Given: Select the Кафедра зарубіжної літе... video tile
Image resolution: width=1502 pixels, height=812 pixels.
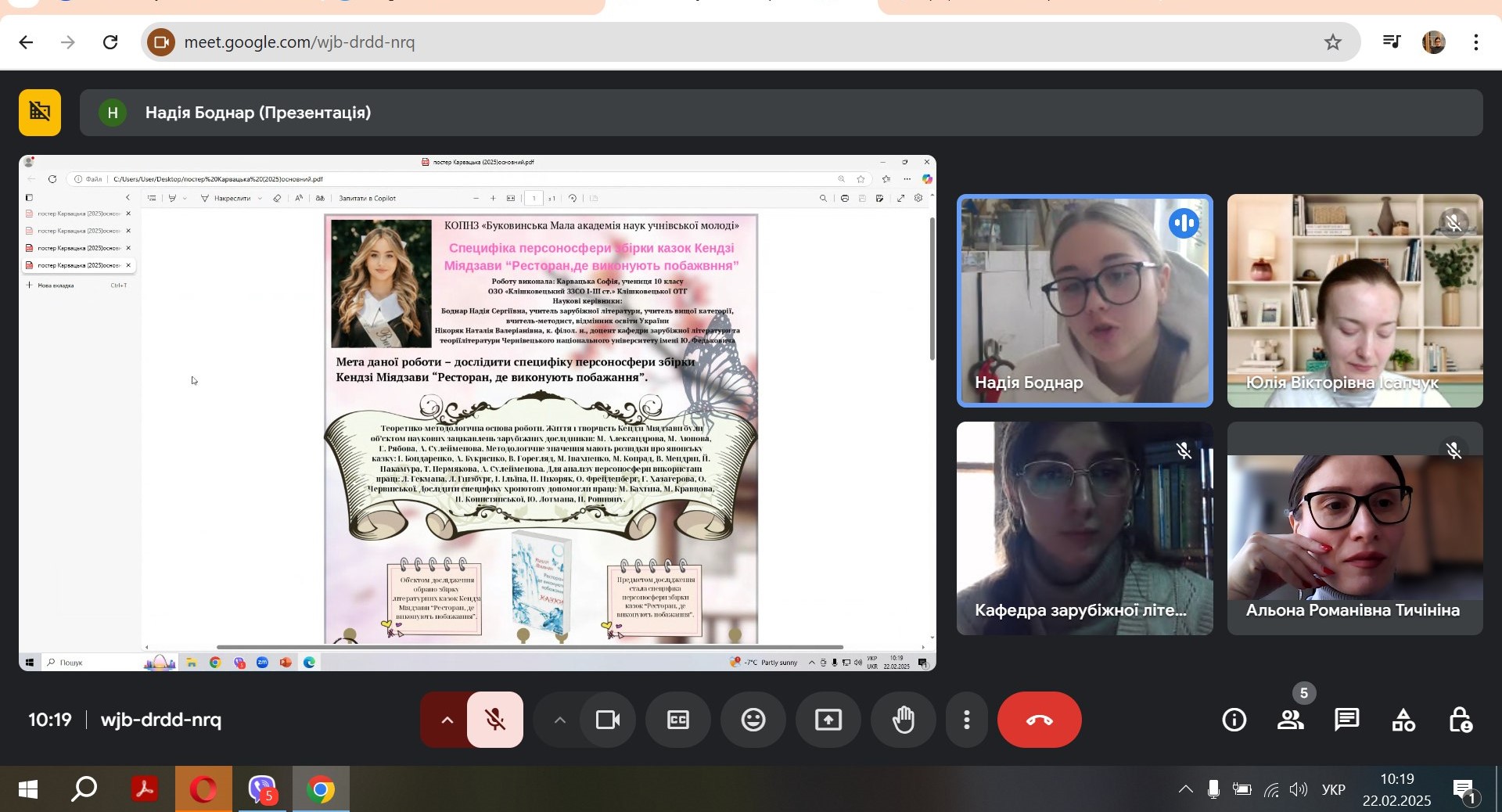Looking at the screenshot, I should (1085, 529).
